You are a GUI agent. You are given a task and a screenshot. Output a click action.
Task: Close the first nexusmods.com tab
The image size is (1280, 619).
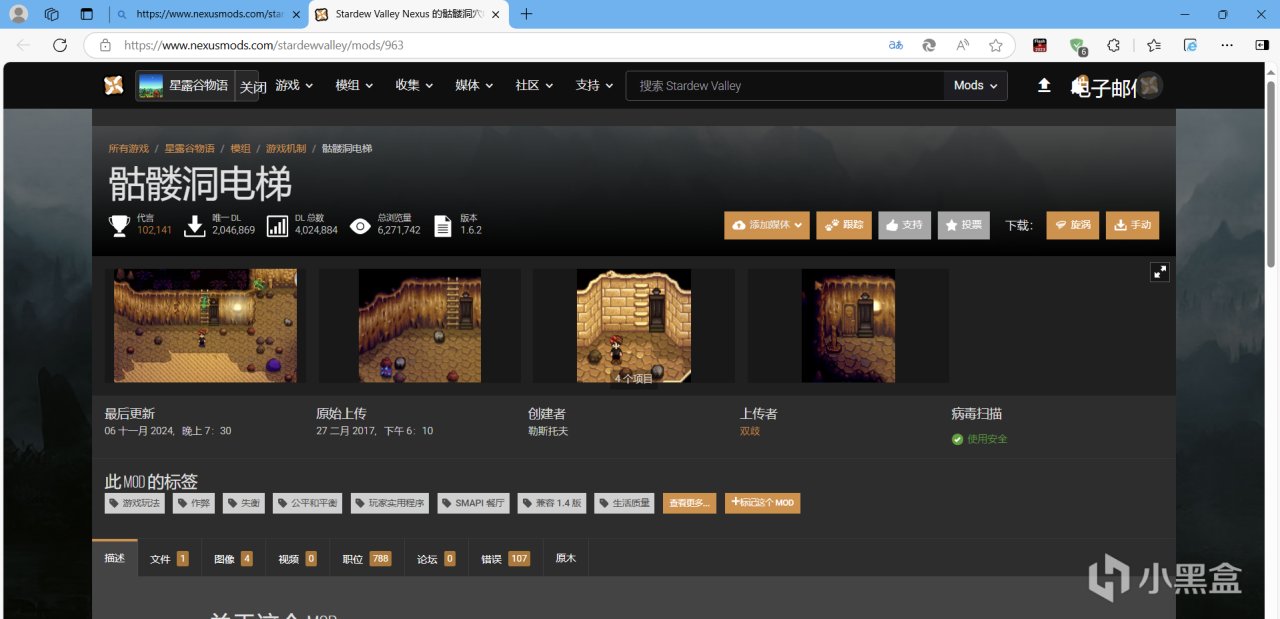point(295,14)
